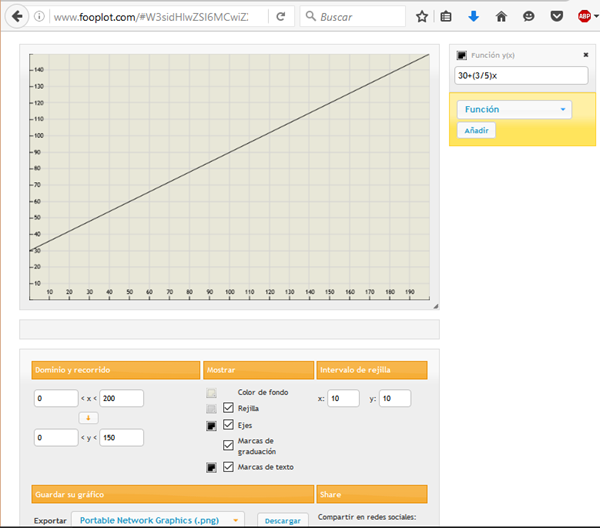Uncheck the Ejes checkbox
This screenshot has width=600, height=528.
(x=229, y=425)
